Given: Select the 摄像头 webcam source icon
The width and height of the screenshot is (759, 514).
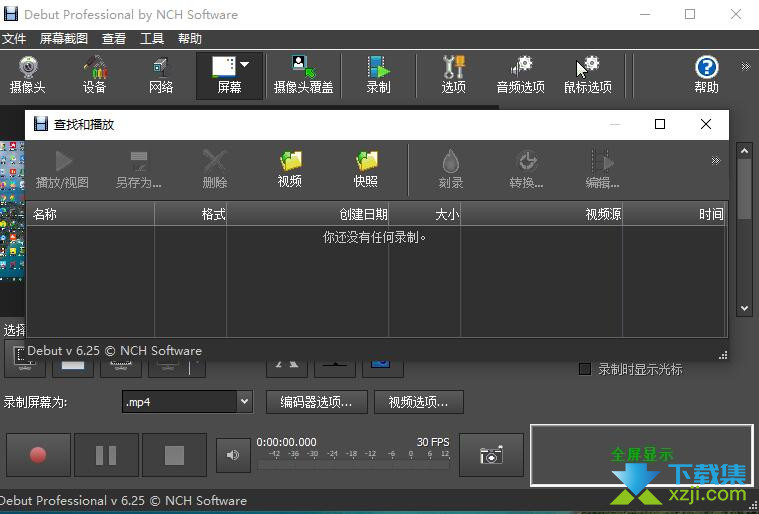Looking at the screenshot, I should tap(28, 75).
